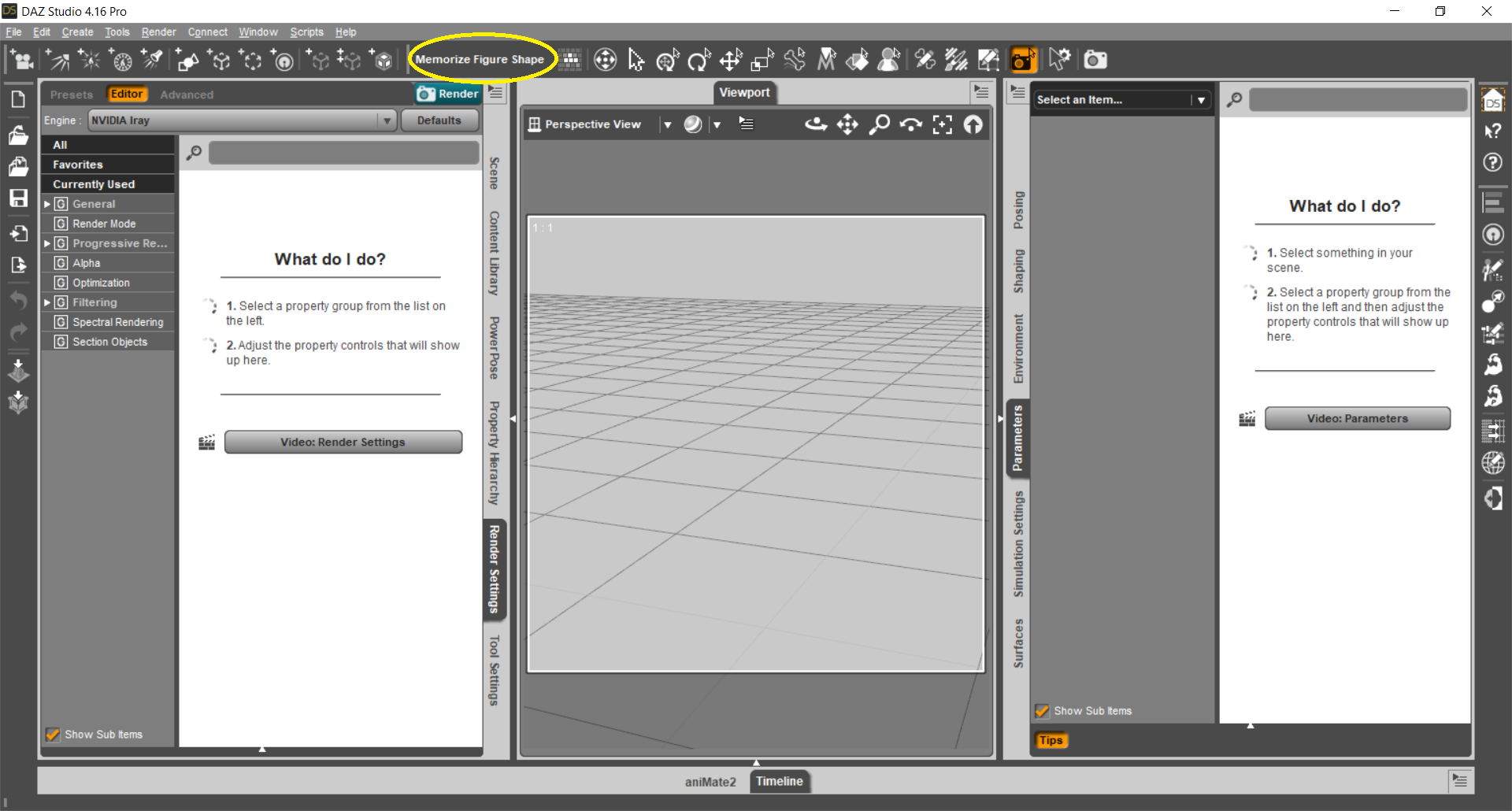
Task: Click the DS home icon in right sidebar
Action: (x=1492, y=100)
